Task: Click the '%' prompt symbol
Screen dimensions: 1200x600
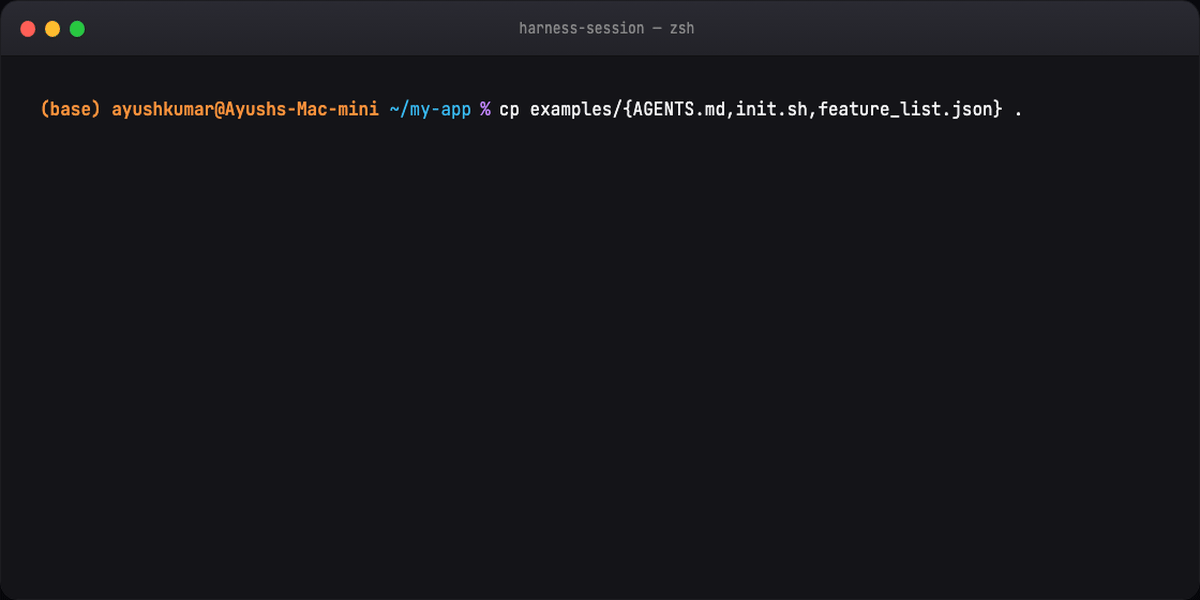Action: 485,110
